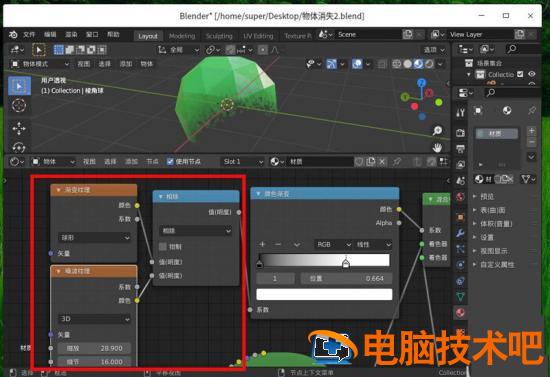Click the 缩放 28.900 scale field

point(94,348)
